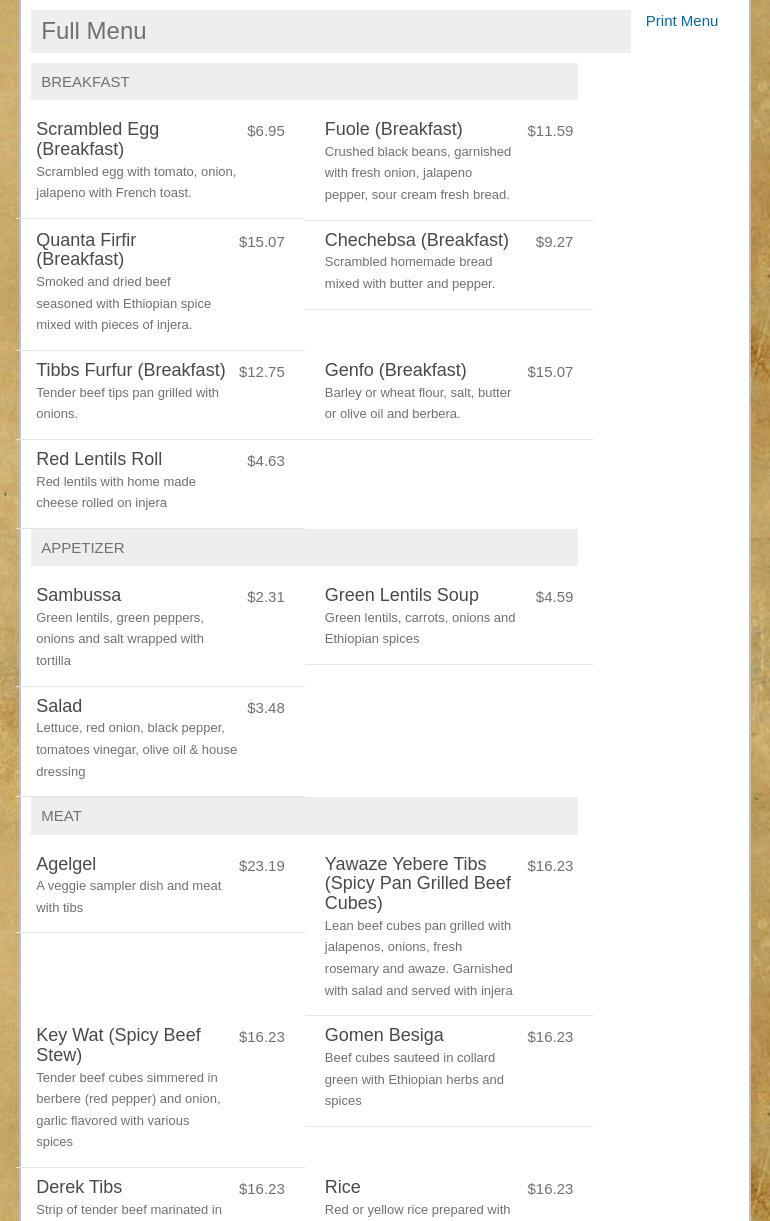This screenshot has width=770, height=1221.
Task: Select the MEAT section header
Action: point(61,816)
